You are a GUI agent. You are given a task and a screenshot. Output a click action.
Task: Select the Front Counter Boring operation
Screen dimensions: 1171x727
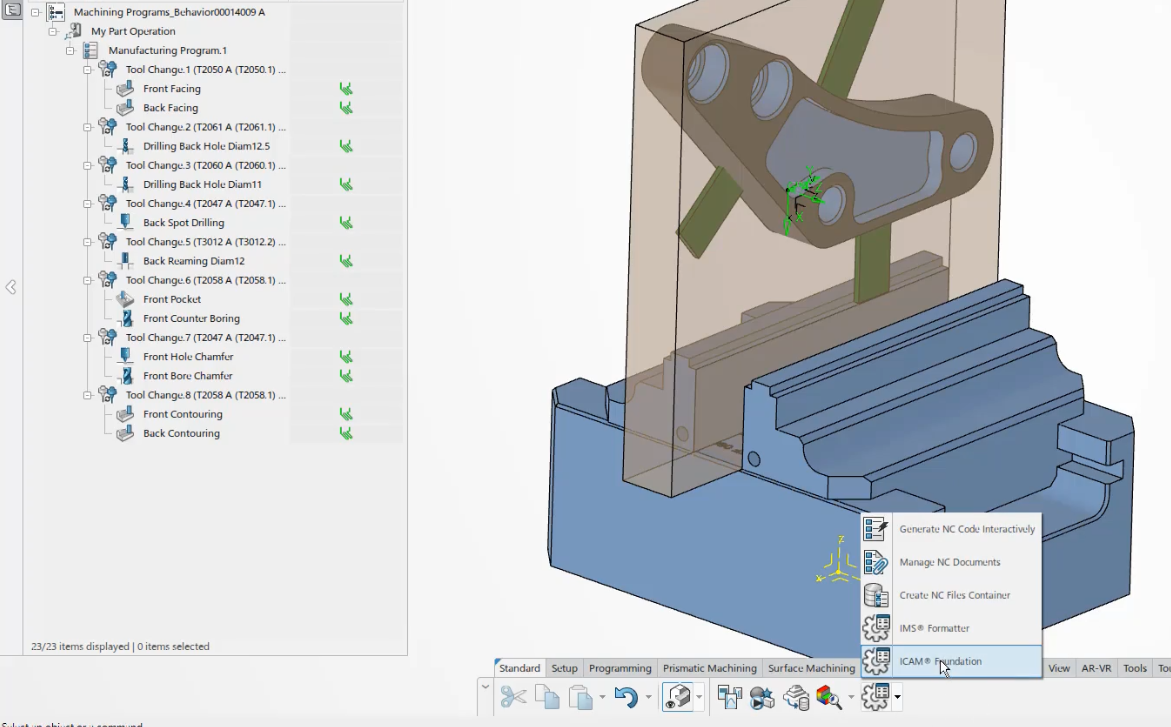pyautogui.click(x=191, y=319)
